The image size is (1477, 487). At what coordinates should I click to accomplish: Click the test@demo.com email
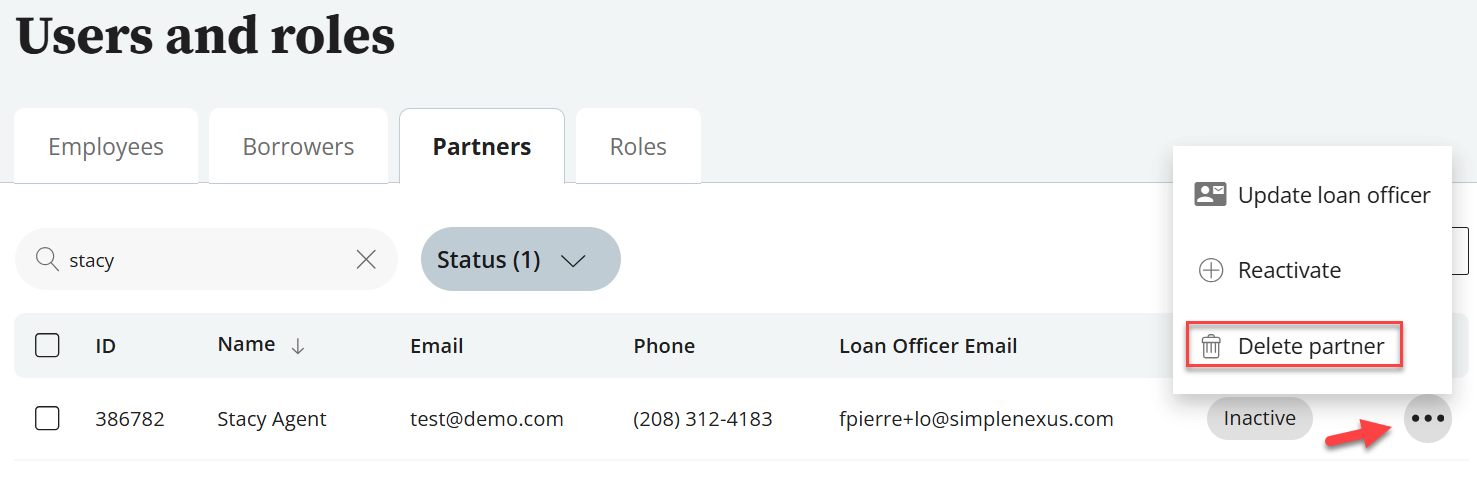(487, 419)
